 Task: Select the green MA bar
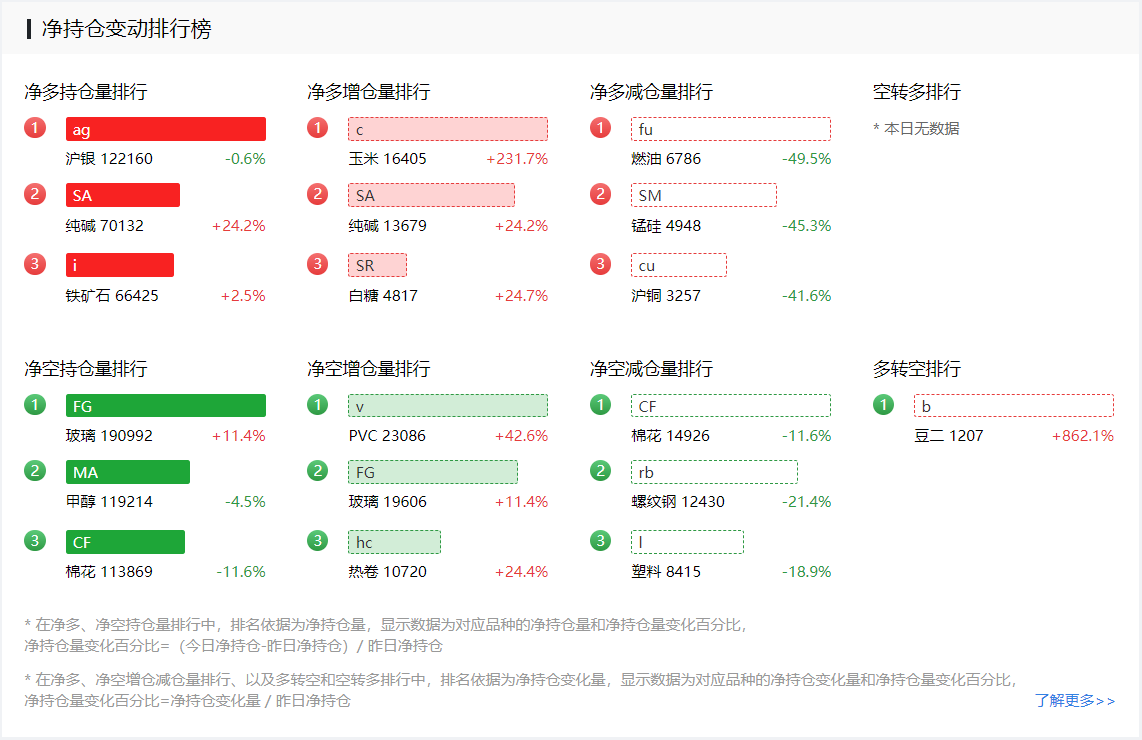pyautogui.click(x=128, y=472)
